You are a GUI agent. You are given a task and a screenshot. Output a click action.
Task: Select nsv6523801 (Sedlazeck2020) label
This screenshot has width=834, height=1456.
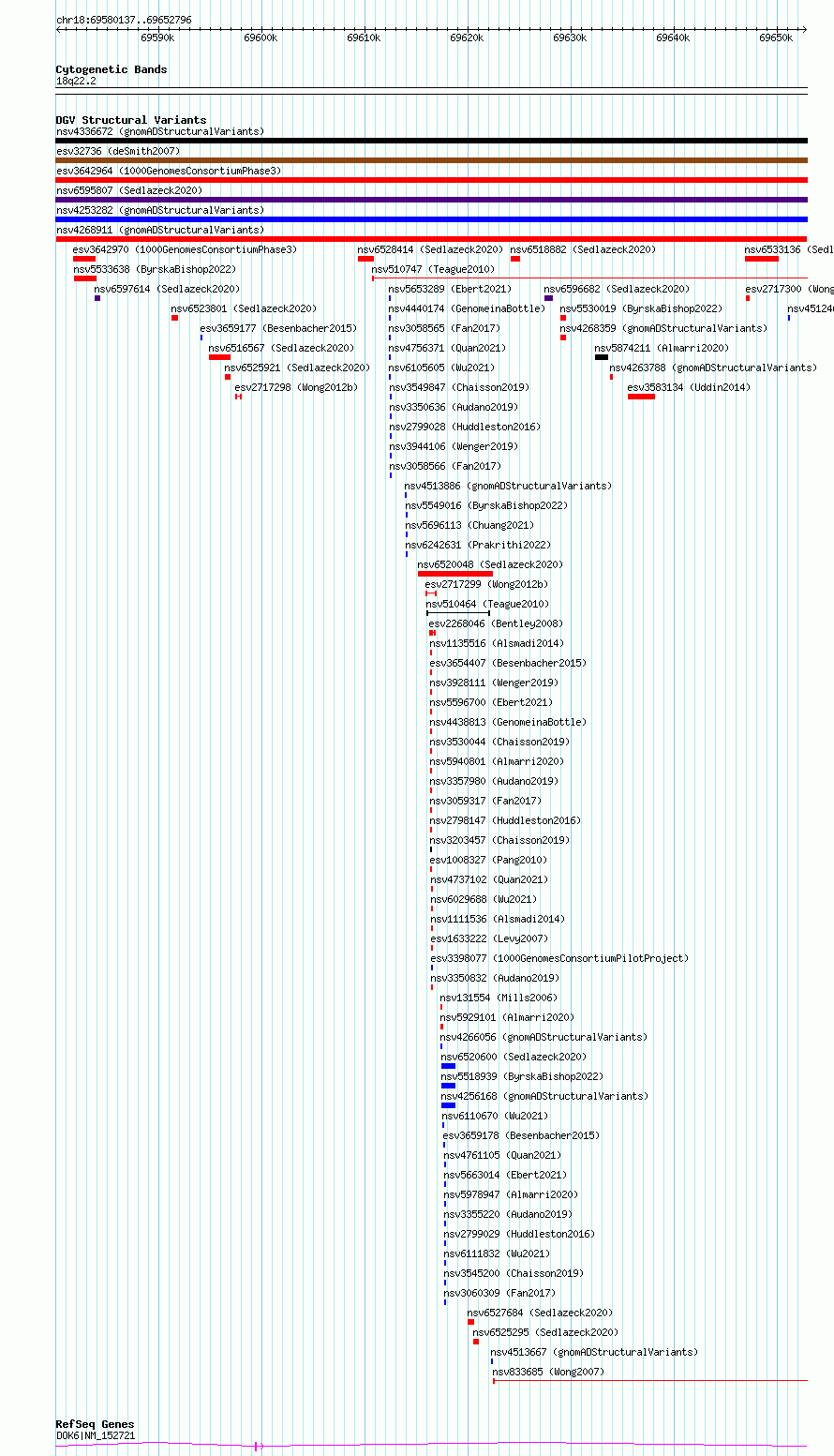click(244, 308)
